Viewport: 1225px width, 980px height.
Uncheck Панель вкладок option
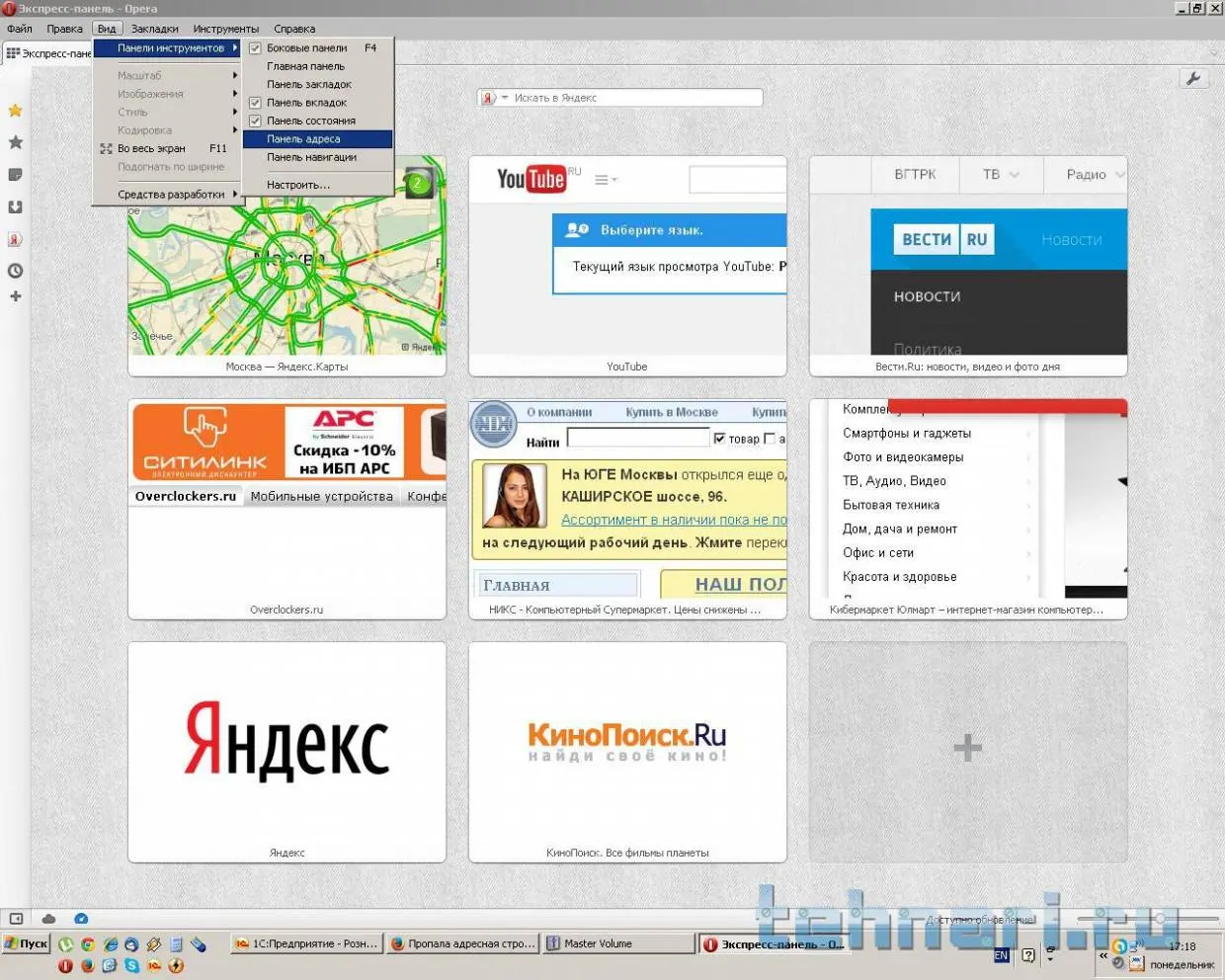(x=317, y=103)
